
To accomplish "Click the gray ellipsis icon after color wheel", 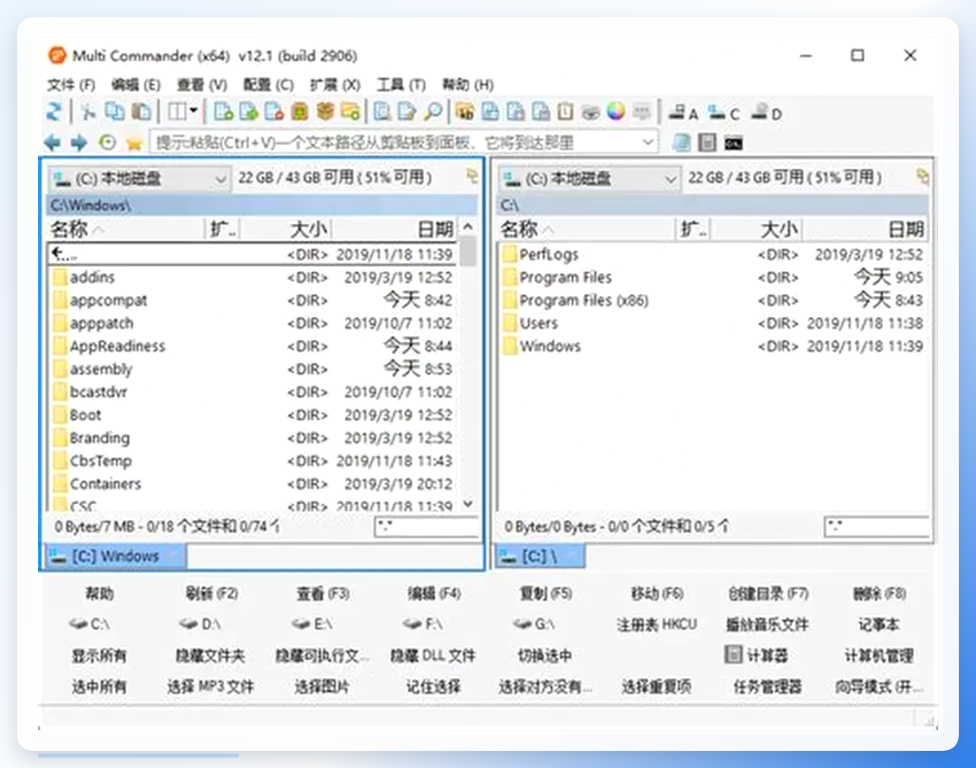I will pyautogui.click(x=642, y=112).
